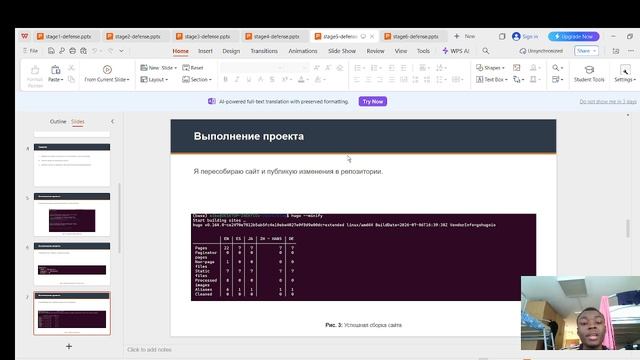The width and height of the screenshot is (640, 360).
Task: Add a new slide with plus icon
Action: pyautogui.click(x=69, y=346)
